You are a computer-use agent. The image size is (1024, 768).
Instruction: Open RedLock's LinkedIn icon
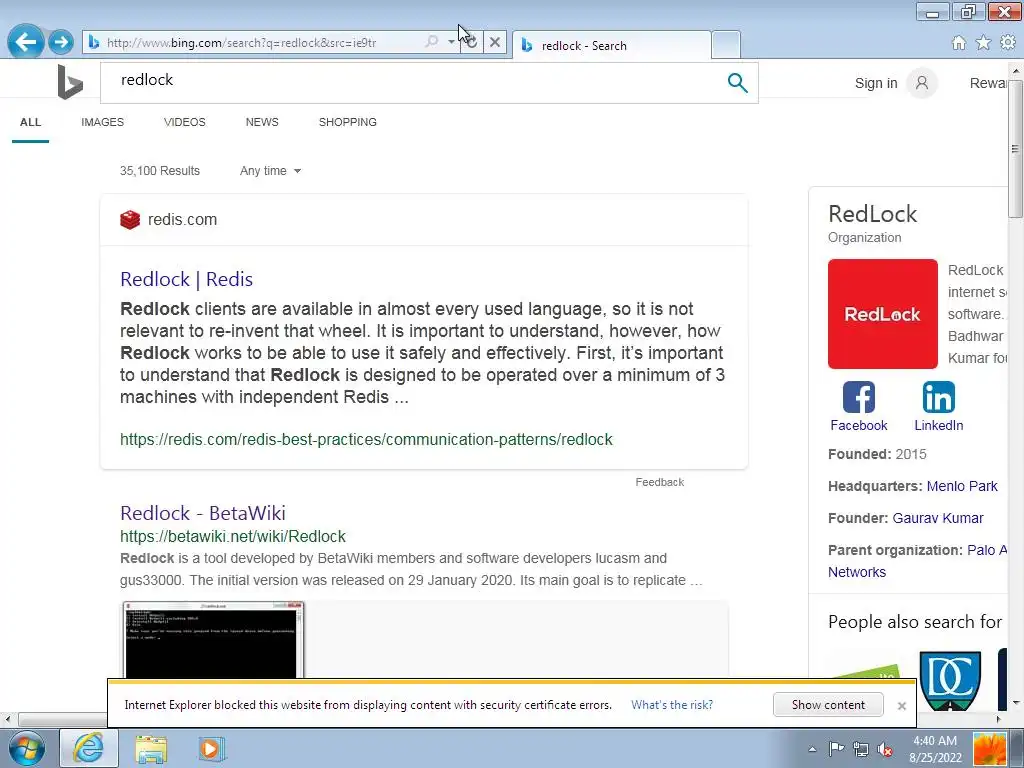pyautogui.click(x=938, y=397)
